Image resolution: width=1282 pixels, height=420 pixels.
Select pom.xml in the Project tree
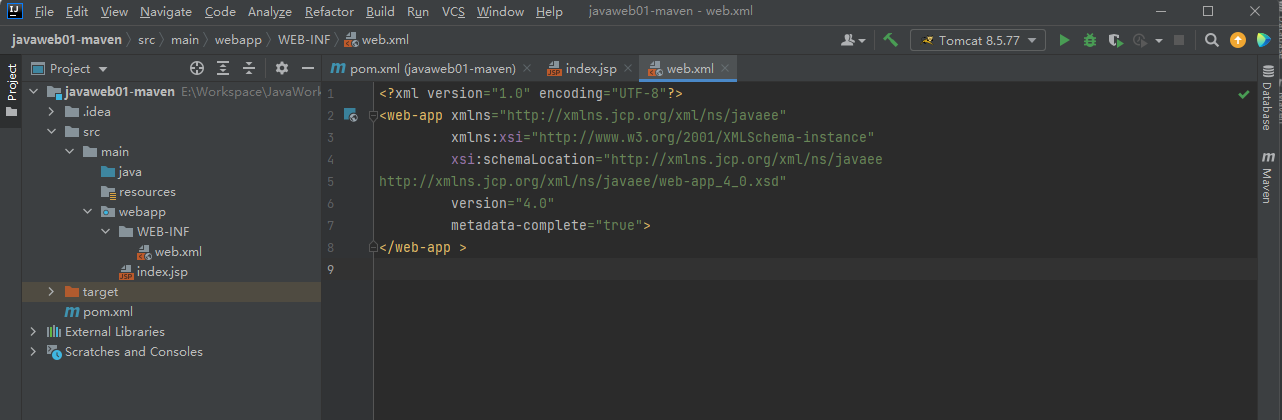[108, 312]
